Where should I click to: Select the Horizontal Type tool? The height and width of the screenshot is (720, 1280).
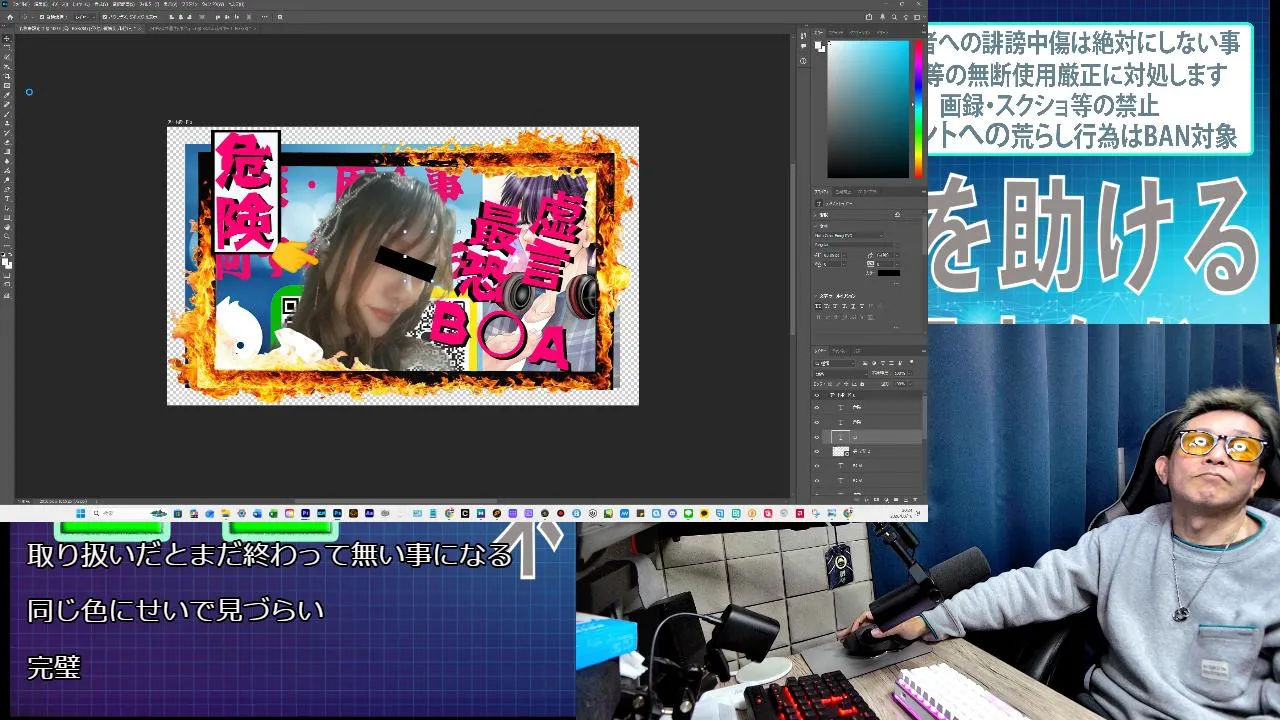point(7,198)
